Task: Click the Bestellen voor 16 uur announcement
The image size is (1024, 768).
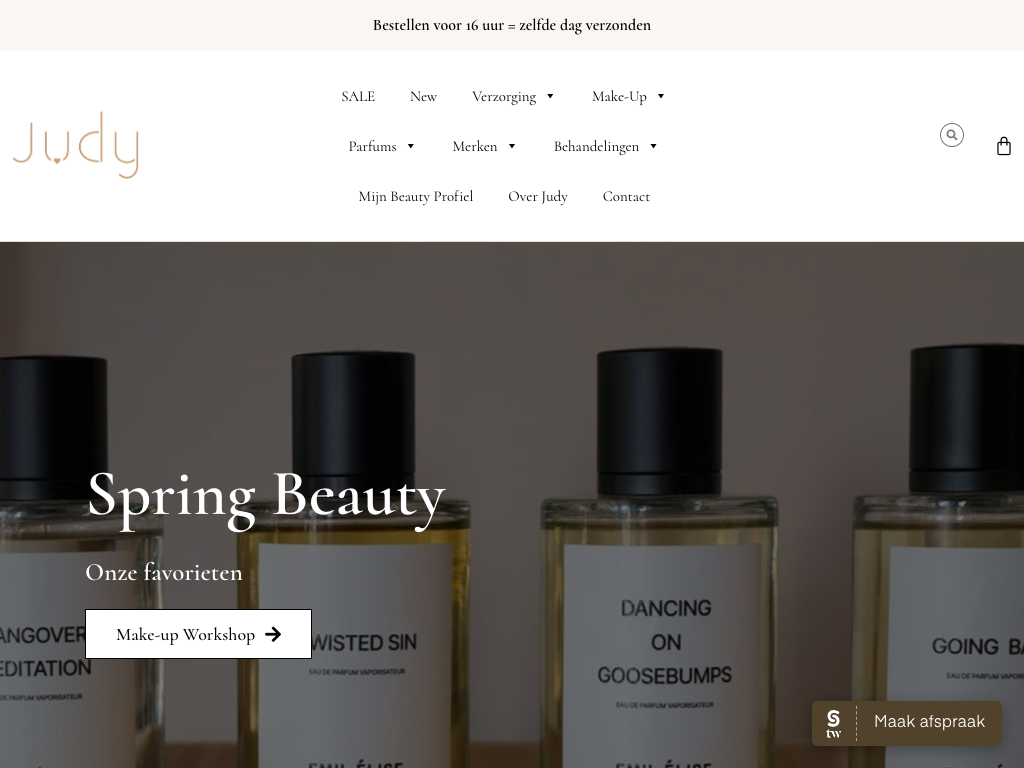Action: pyautogui.click(x=512, y=25)
